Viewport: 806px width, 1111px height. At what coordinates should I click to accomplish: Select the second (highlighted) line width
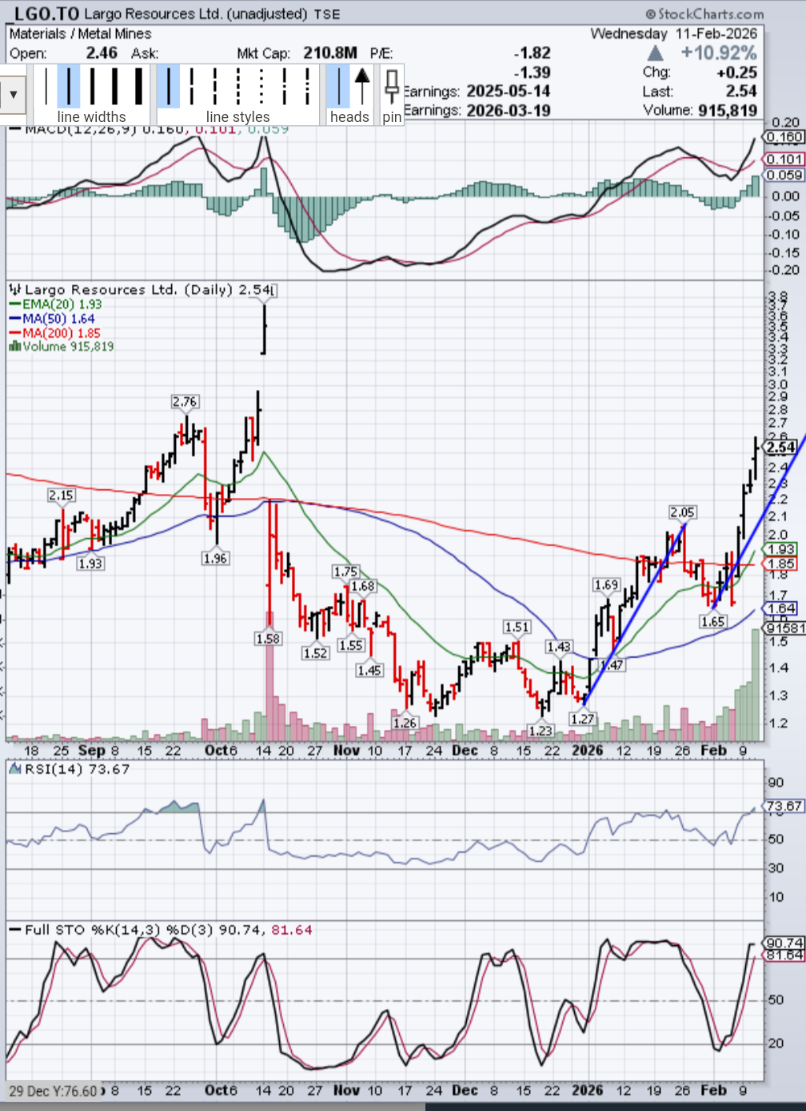69,86
